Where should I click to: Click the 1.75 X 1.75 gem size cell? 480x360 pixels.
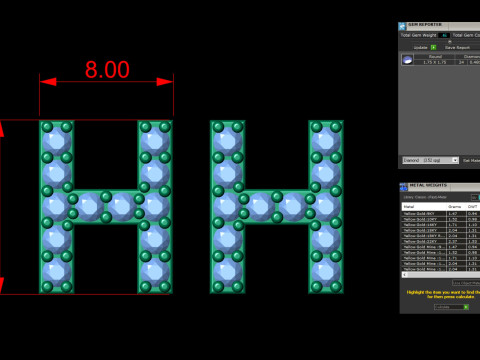click(435, 62)
